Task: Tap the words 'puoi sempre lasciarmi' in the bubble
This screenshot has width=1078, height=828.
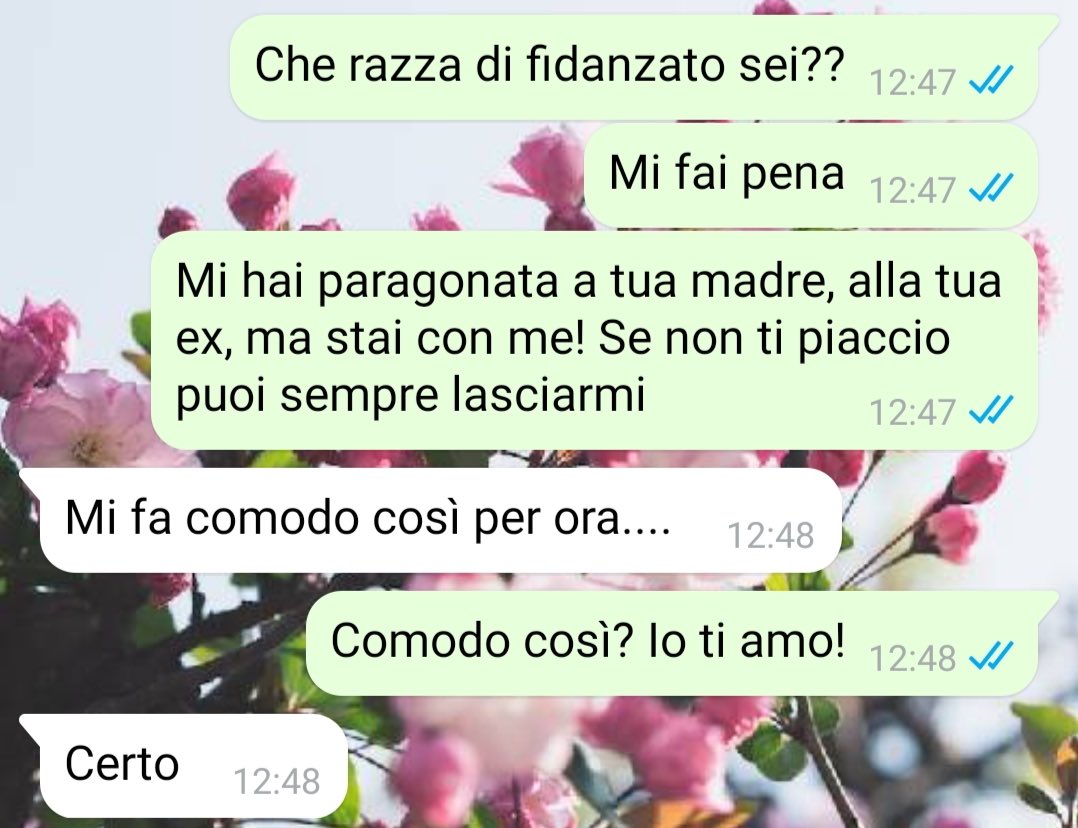Action: pos(410,397)
